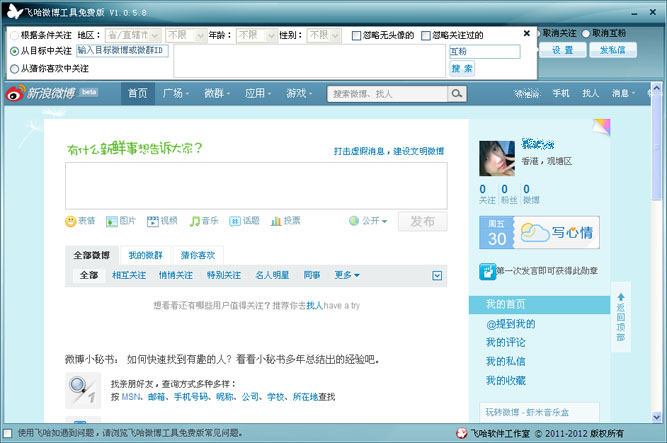Expand the 更多 group filter
Image resolution: width=667 pixels, height=443 pixels.
(x=347, y=275)
